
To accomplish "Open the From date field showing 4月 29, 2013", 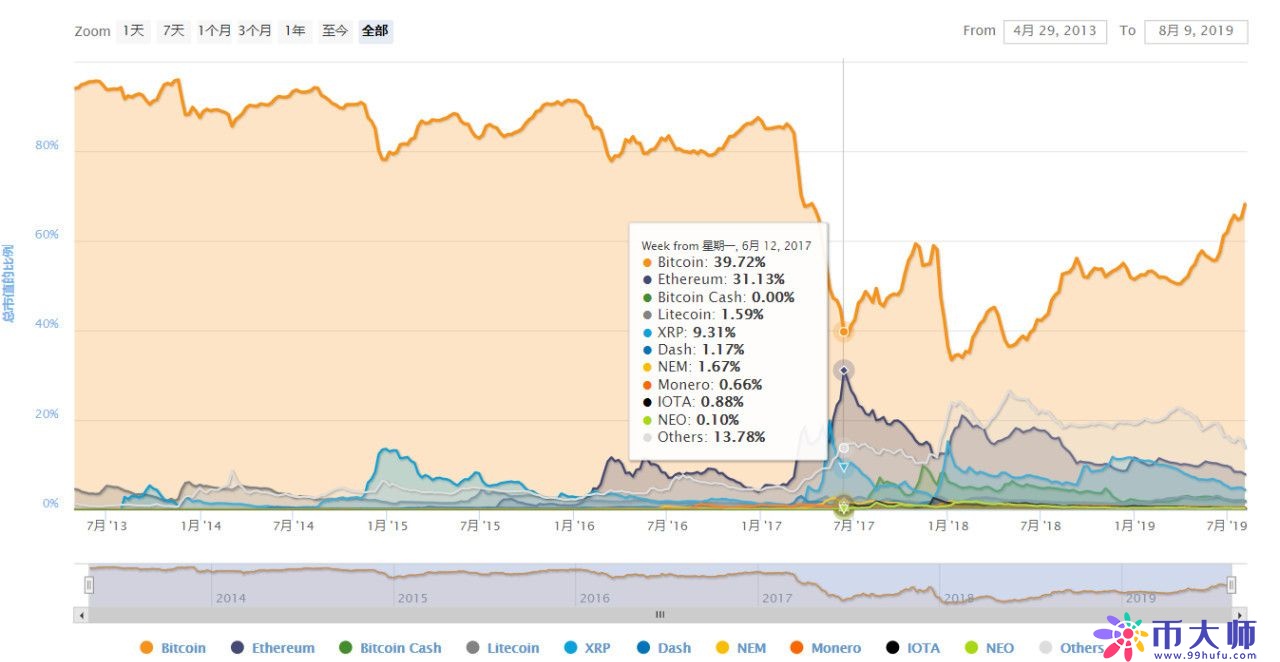I will pyautogui.click(x=1055, y=31).
